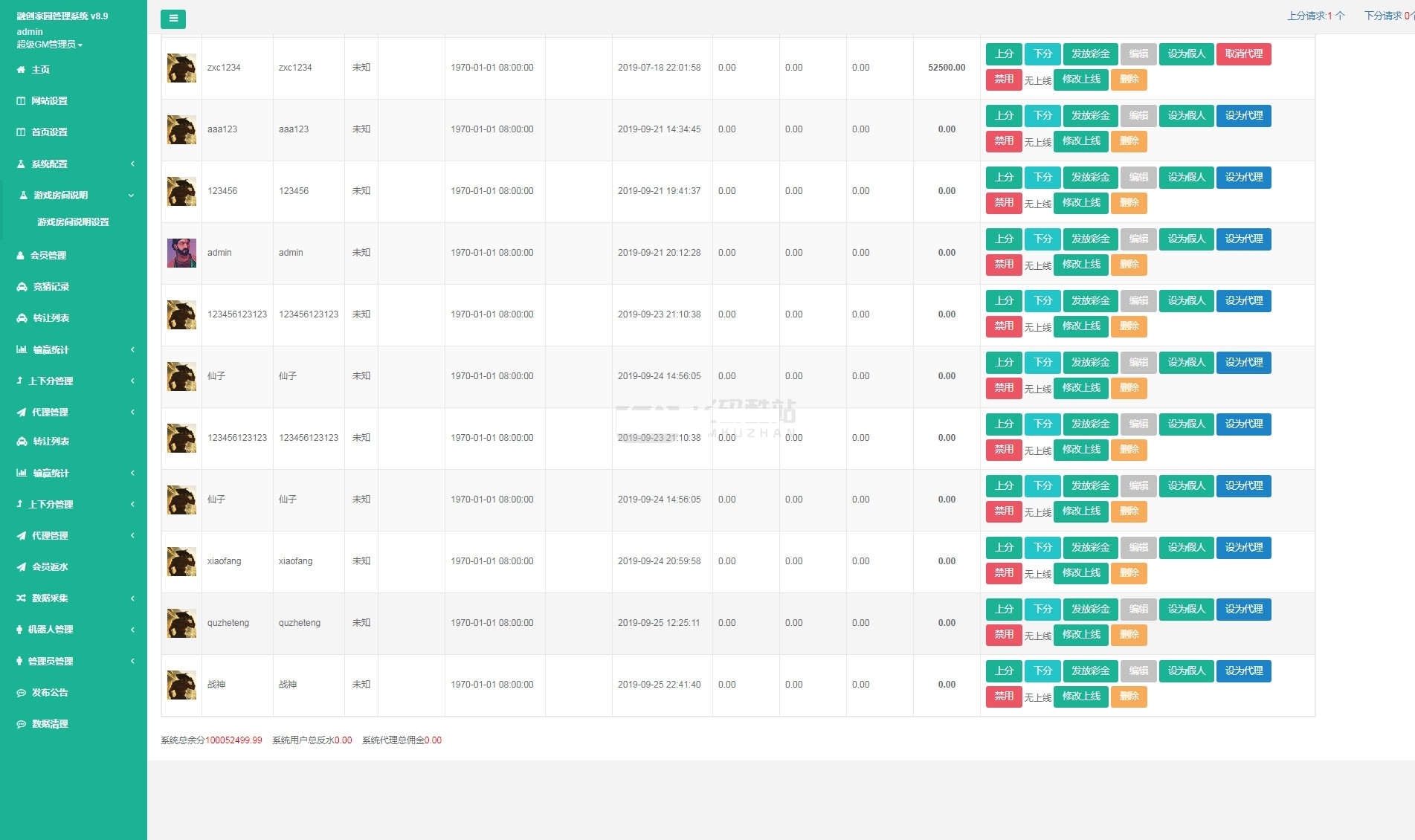
Task: Open 数据清理 in the sidebar
Action: tap(50, 724)
